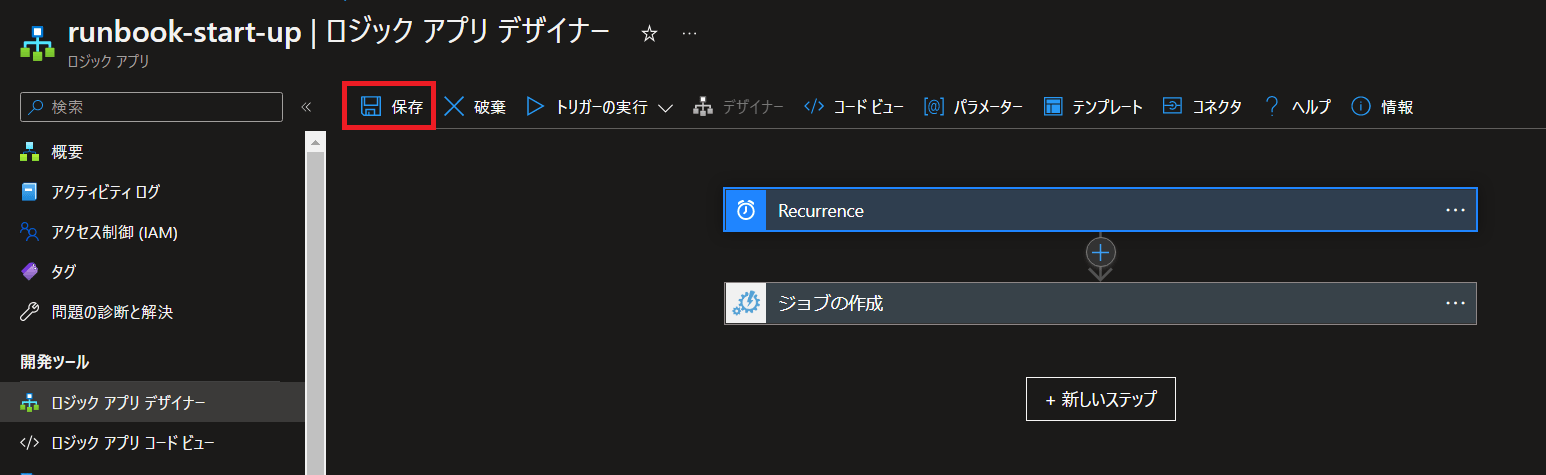Image resolution: width=1546 pixels, height=475 pixels.
Task: Open the header ellipsis more menu
Action: pos(689,33)
